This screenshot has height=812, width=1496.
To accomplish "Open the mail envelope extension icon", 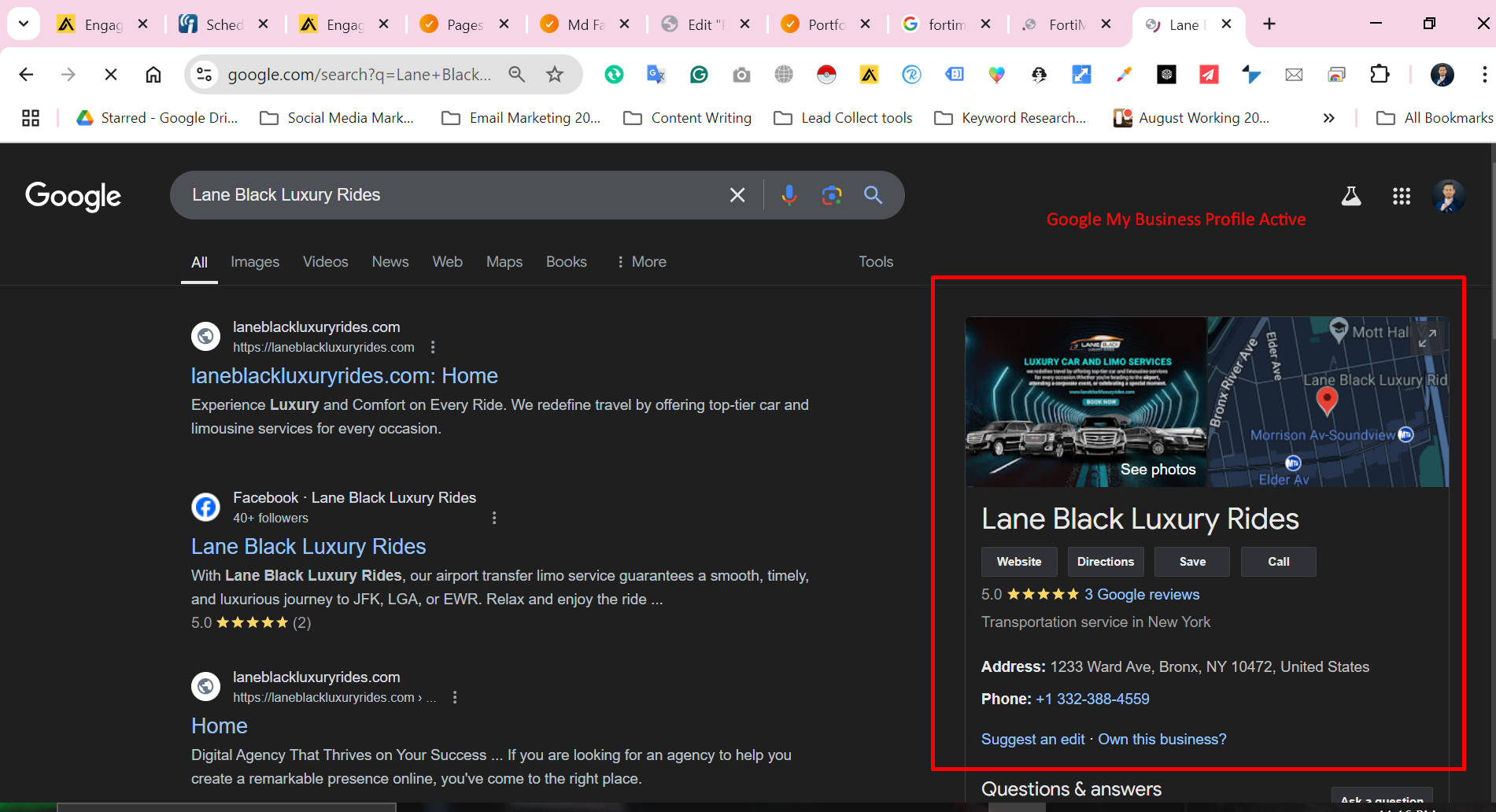I will [1294, 75].
